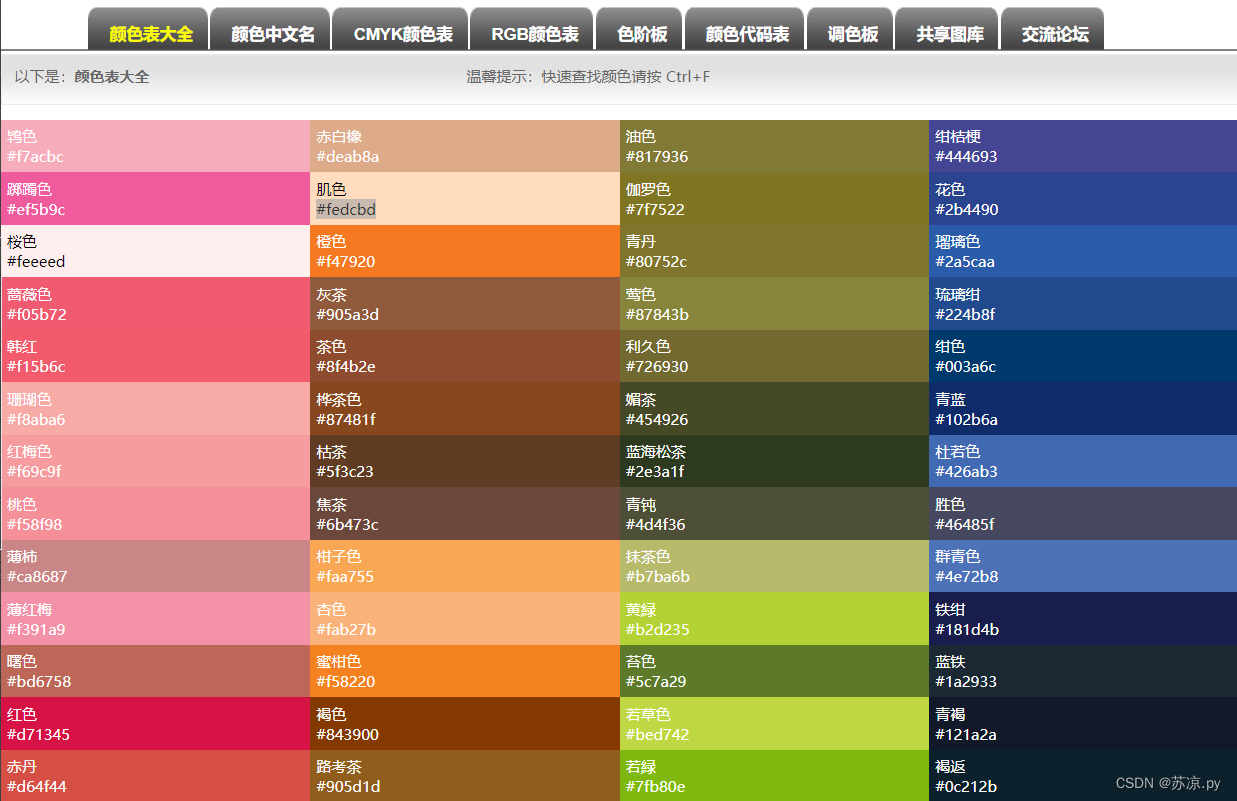This screenshot has width=1237, height=801.
Task: Click the 青丹 #80752c swatch
Action: pyautogui.click(x=774, y=251)
